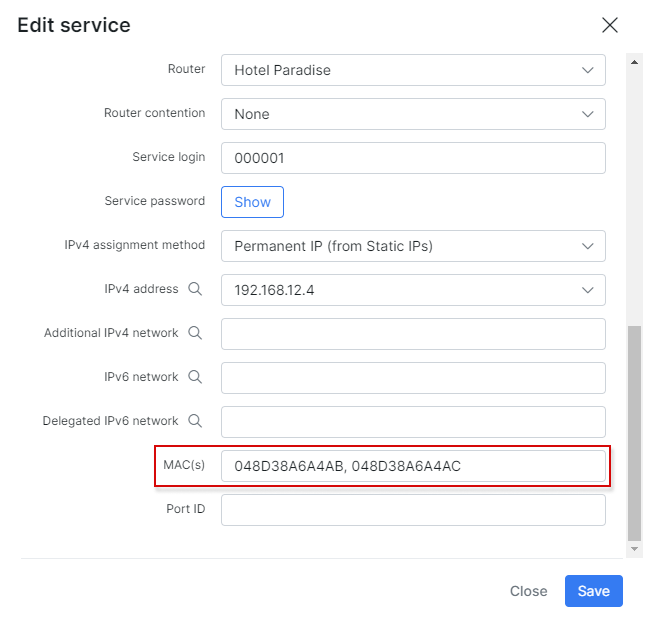Screen dimensions: 646x622
Task: Focus the Port ID input field
Action: click(413, 510)
